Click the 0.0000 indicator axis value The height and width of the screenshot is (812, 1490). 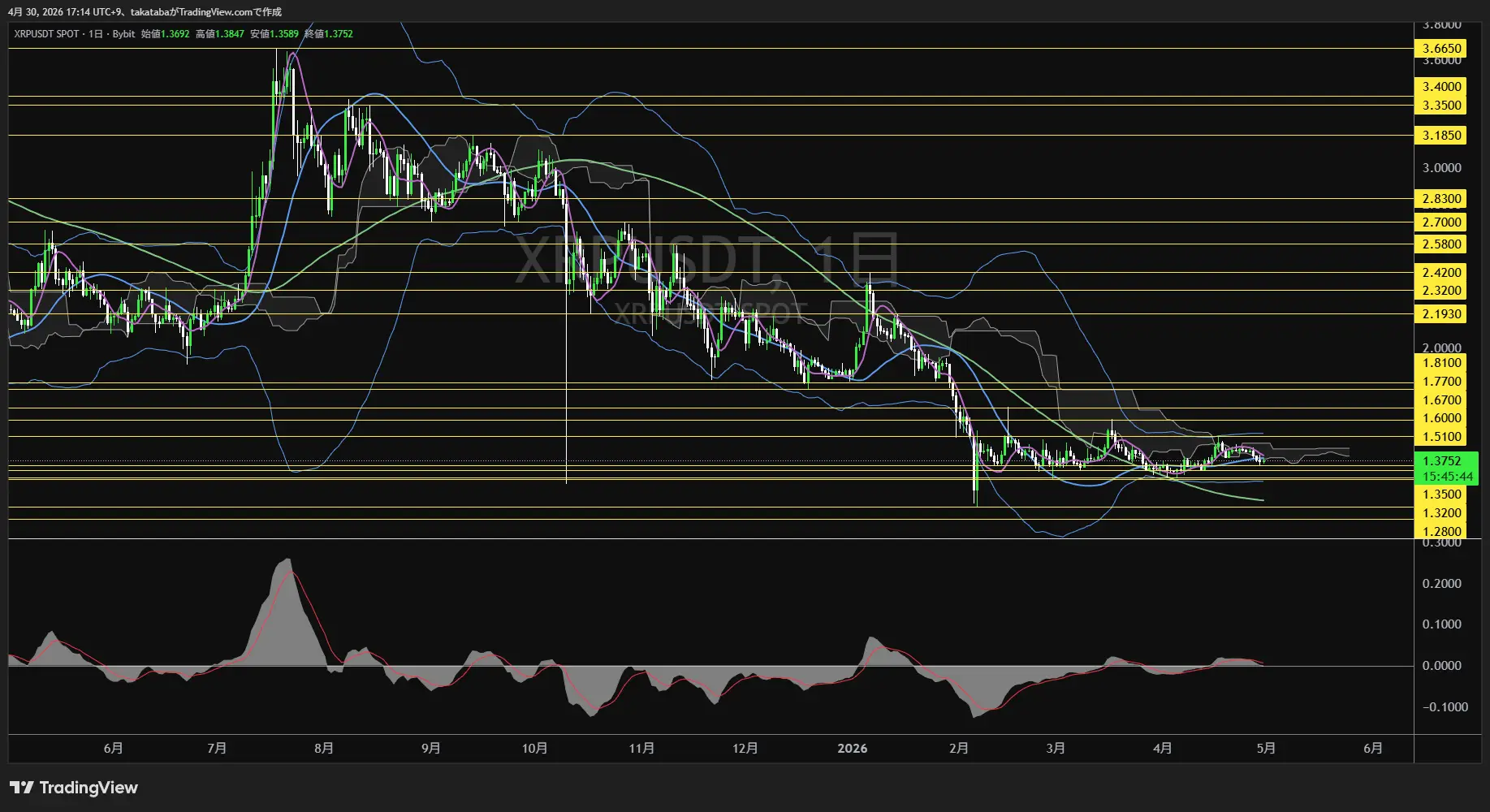pos(1441,666)
